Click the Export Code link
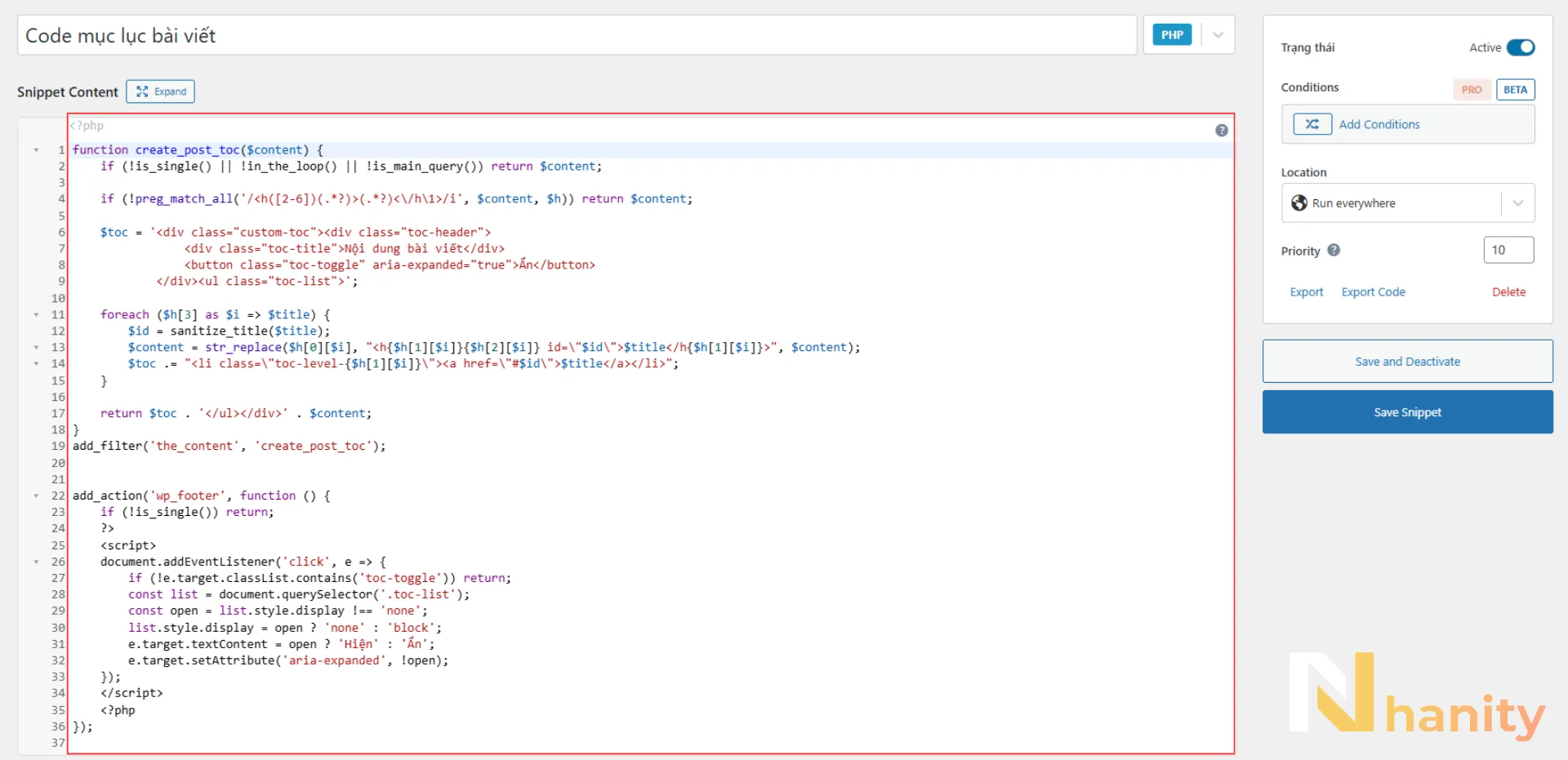The image size is (1568, 760). click(1373, 291)
